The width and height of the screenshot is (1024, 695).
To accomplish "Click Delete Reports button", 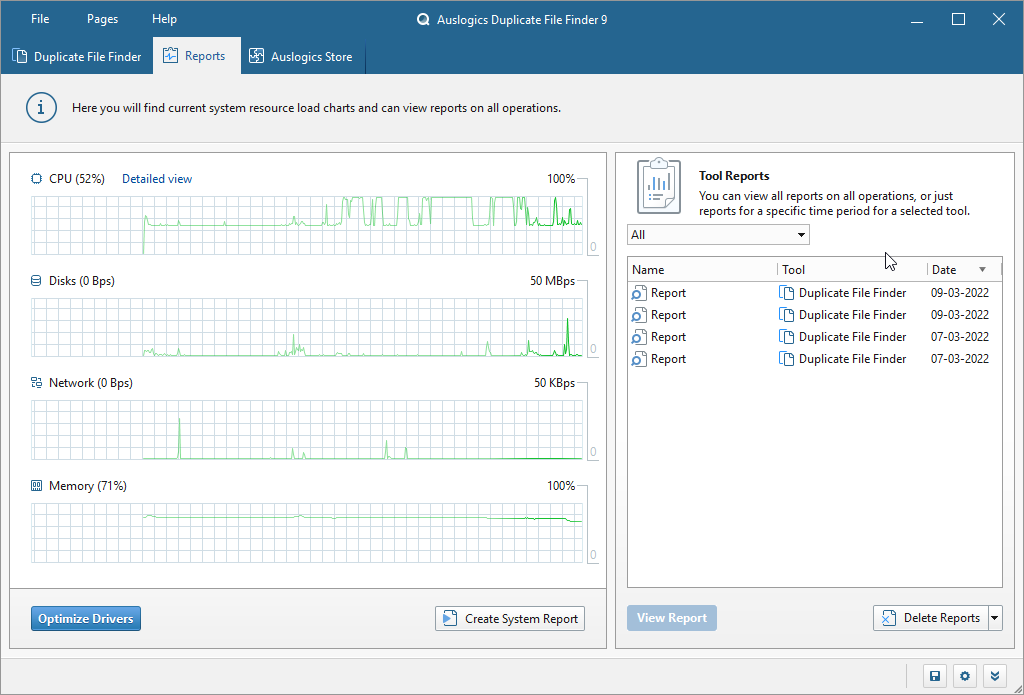I will point(930,618).
